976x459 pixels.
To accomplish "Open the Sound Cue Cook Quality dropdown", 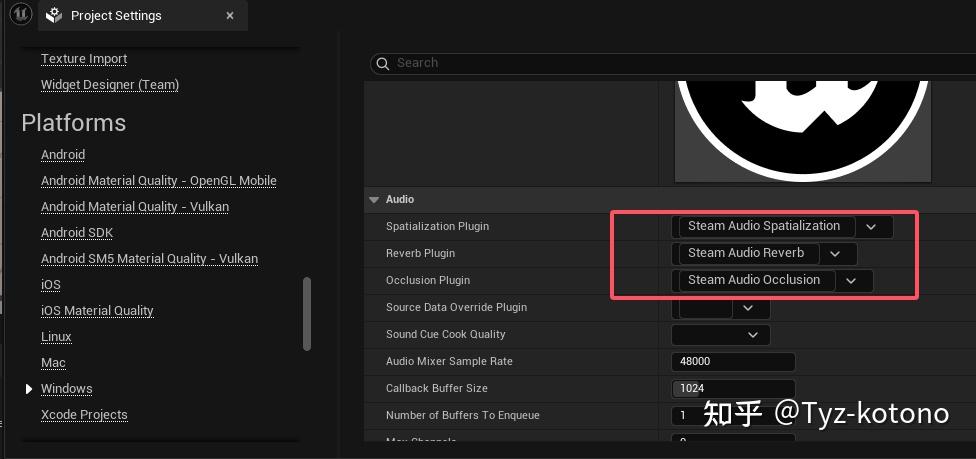I will (721, 335).
